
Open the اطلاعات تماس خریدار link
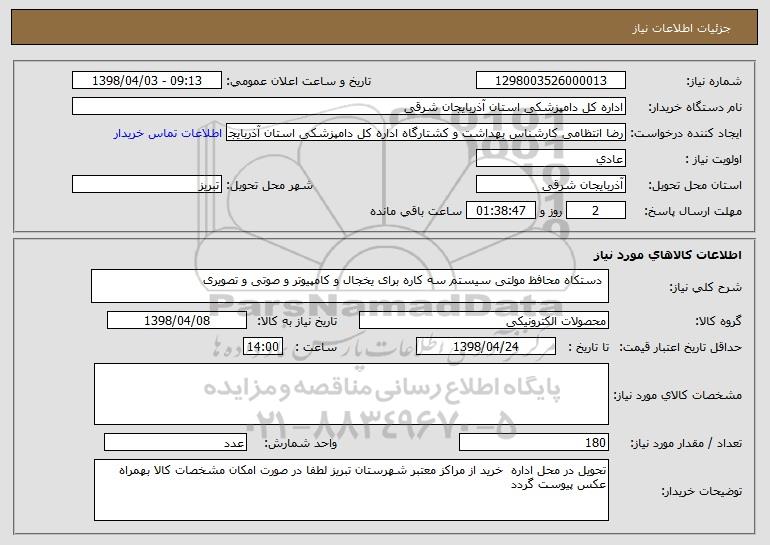tap(168, 134)
